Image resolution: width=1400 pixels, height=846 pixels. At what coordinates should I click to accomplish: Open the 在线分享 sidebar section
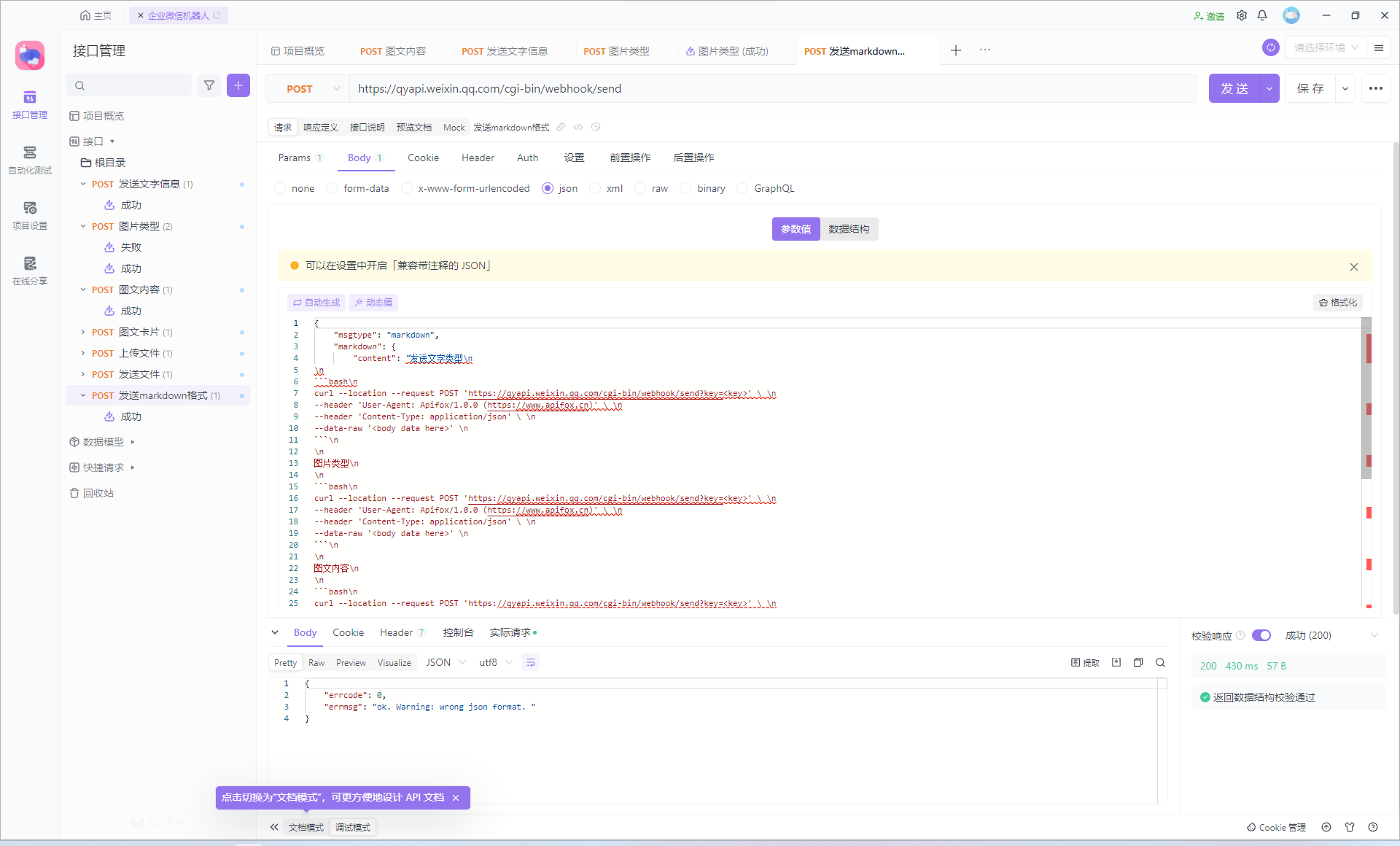coord(30,271)
